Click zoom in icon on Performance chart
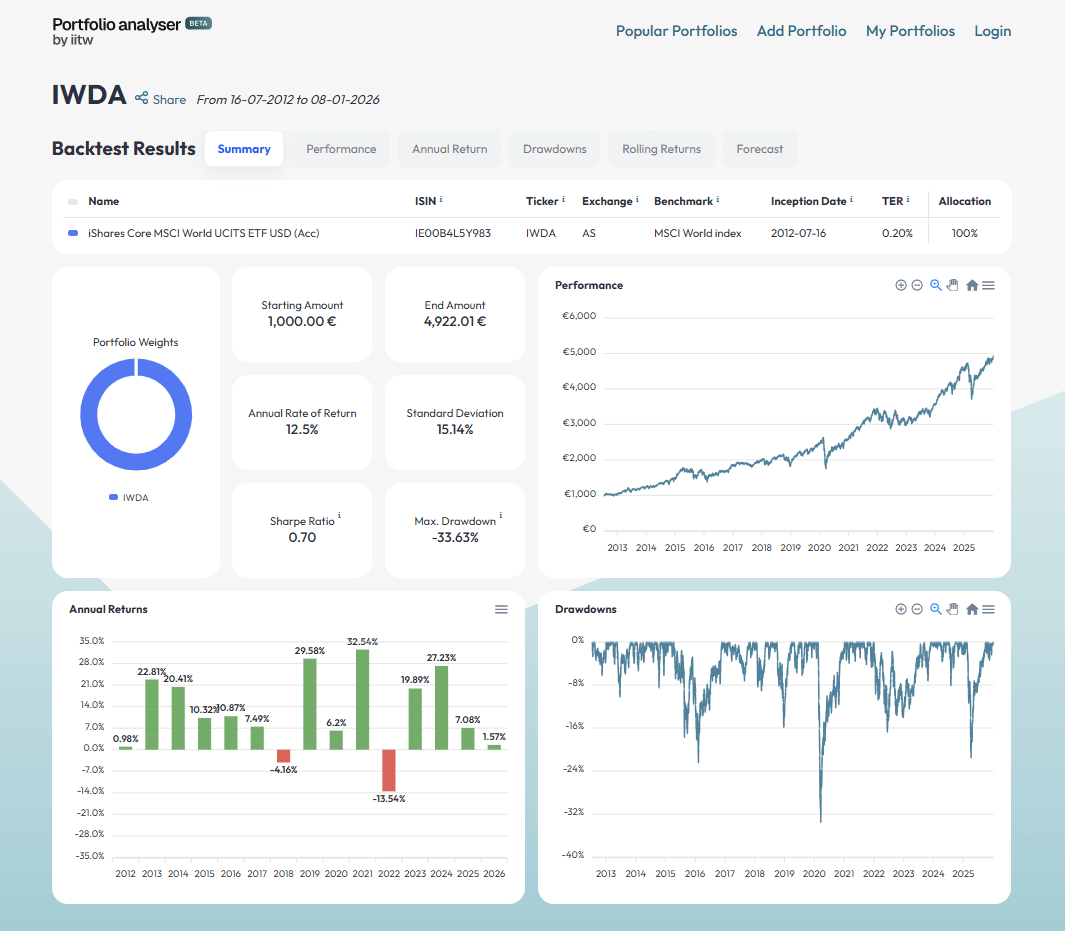This screenshot has width=1065, height=931. point(900,285)
